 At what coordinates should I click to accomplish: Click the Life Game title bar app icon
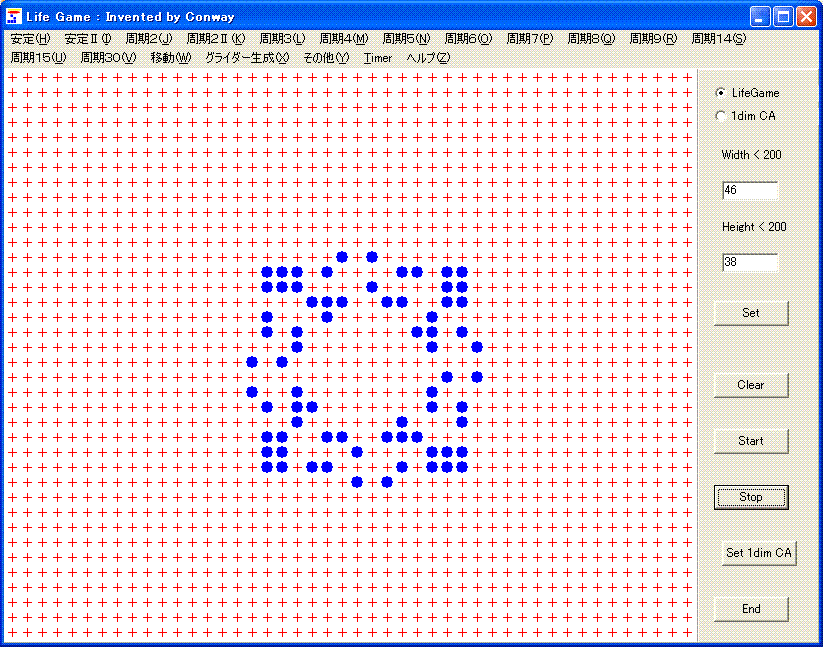click(14, 16)
